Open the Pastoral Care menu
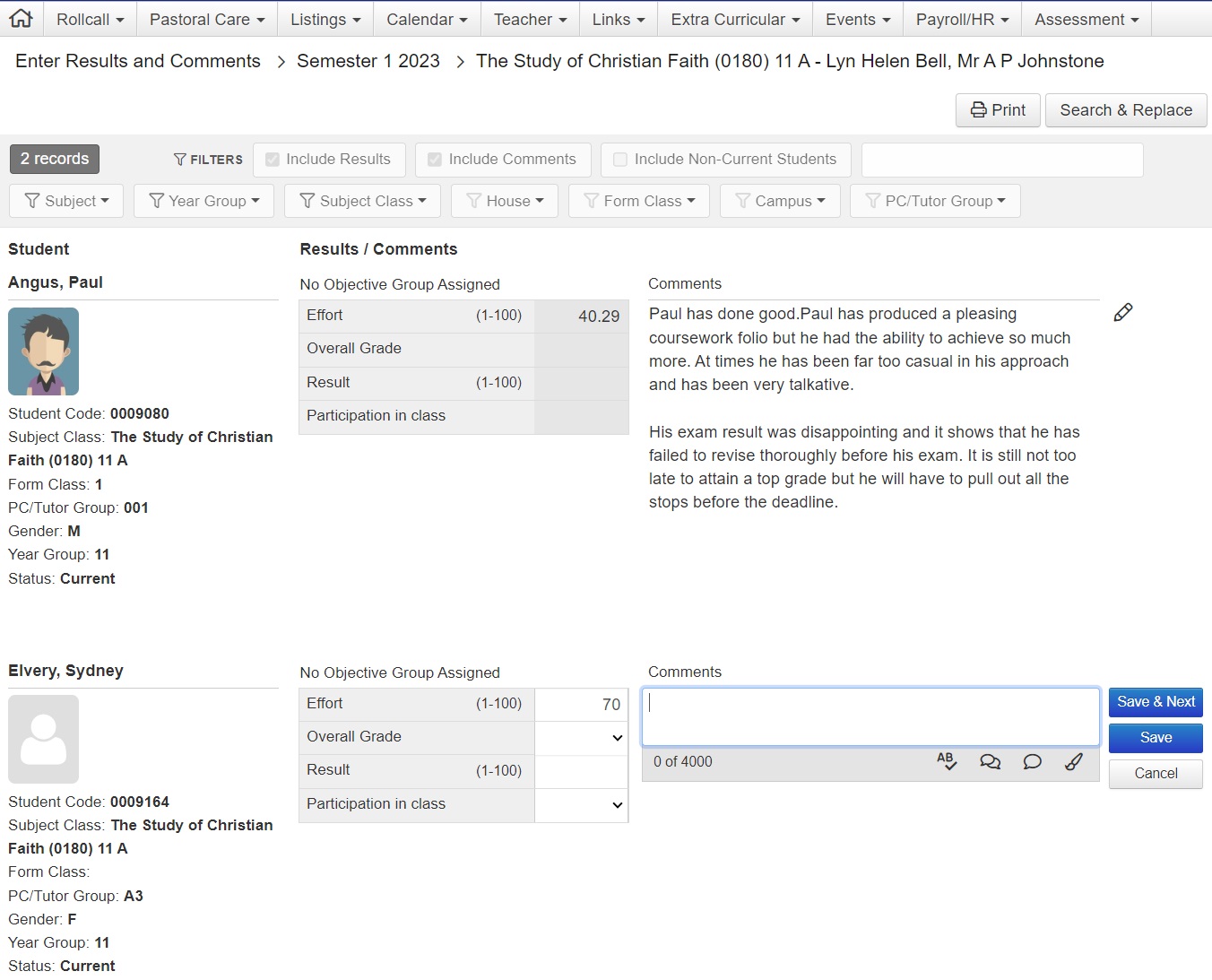 (x=207, y=19)
